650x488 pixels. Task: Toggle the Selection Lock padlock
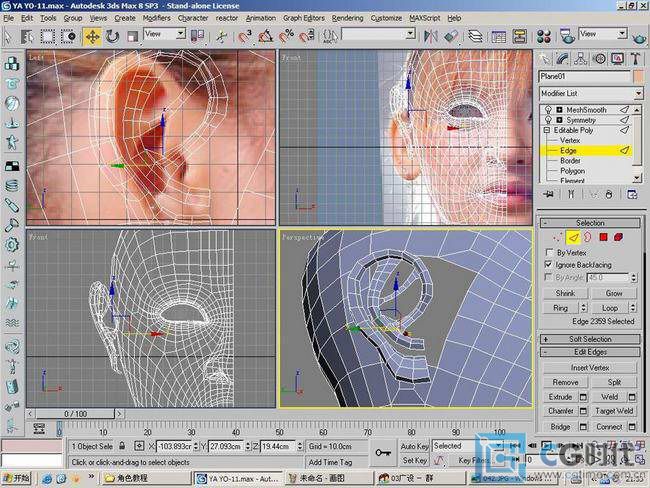[122, 446]
